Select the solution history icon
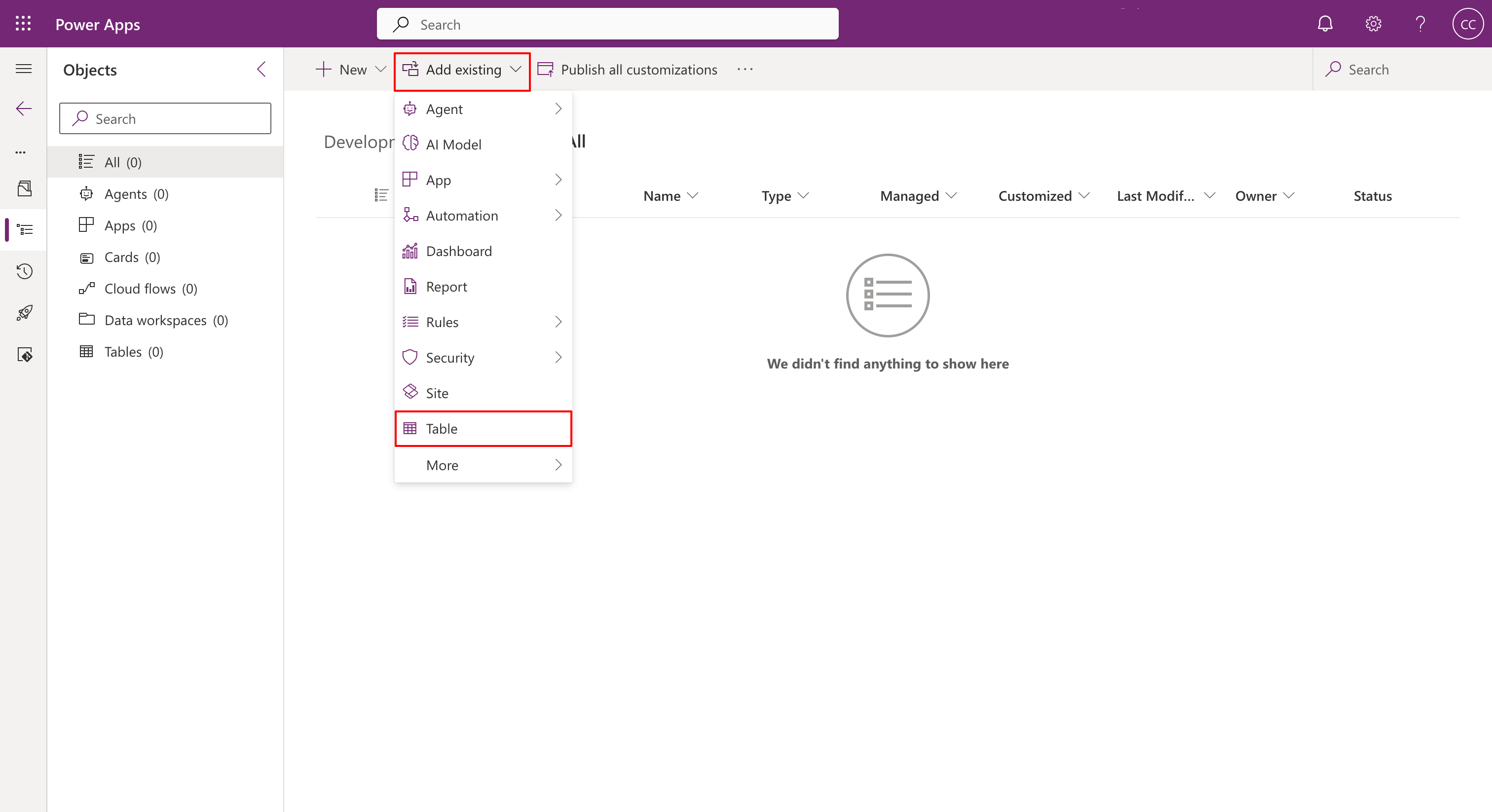Viewport: 1492px width, 812px height. [24, 271]
